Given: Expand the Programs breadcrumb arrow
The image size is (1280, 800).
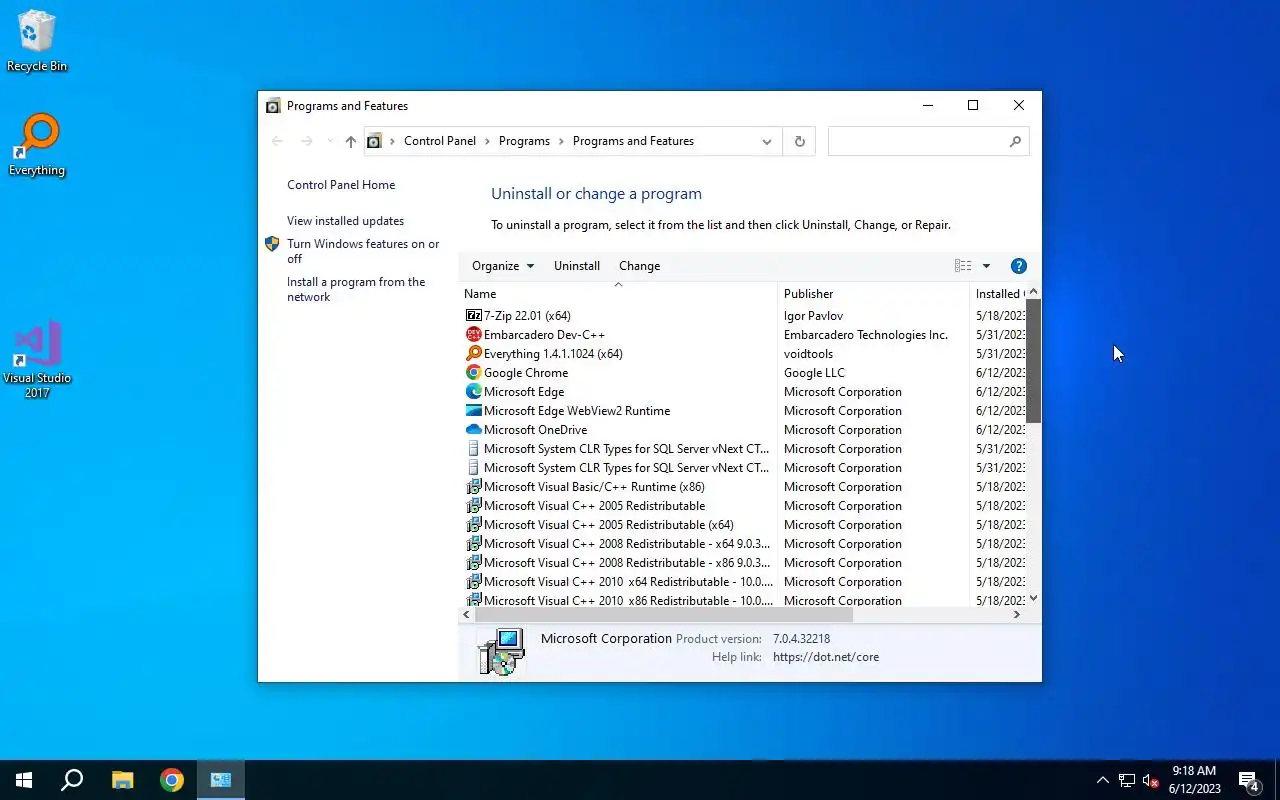Looking at the screenshot, I should click(561, 141).
